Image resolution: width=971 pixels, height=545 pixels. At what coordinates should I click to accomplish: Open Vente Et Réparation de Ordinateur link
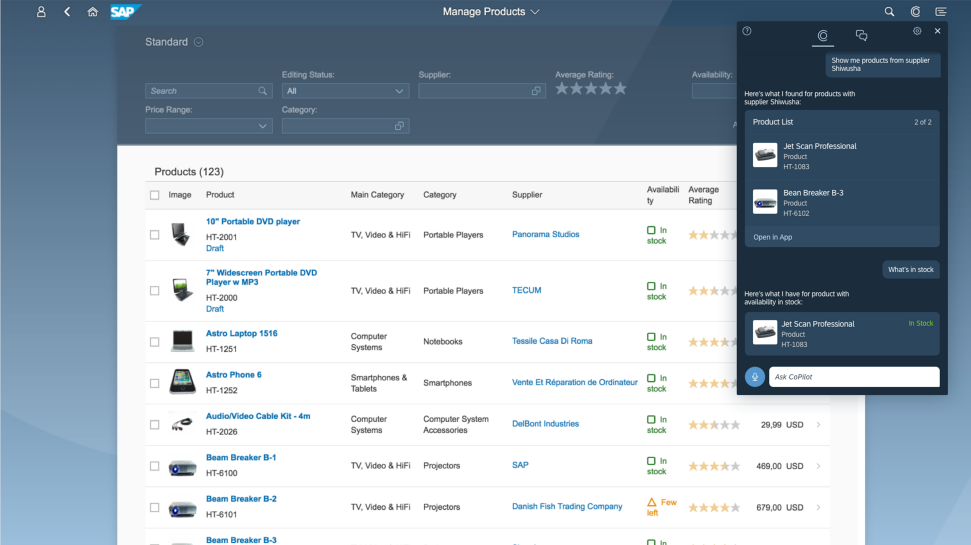click(x=575, y=383)
